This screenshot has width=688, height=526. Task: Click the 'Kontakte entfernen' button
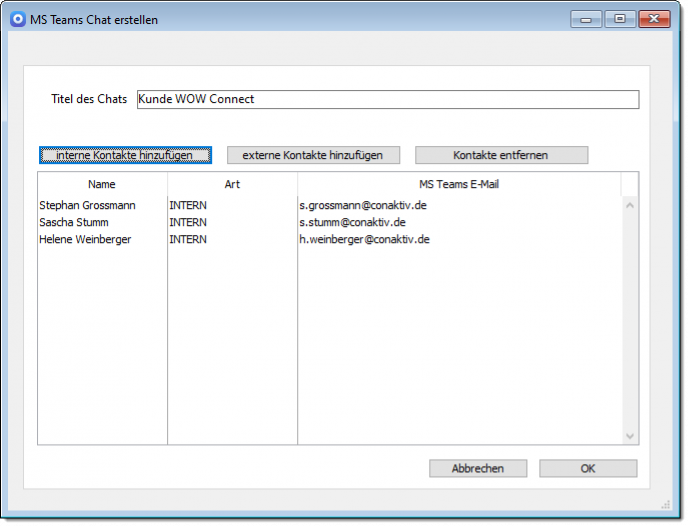point(501,155)
